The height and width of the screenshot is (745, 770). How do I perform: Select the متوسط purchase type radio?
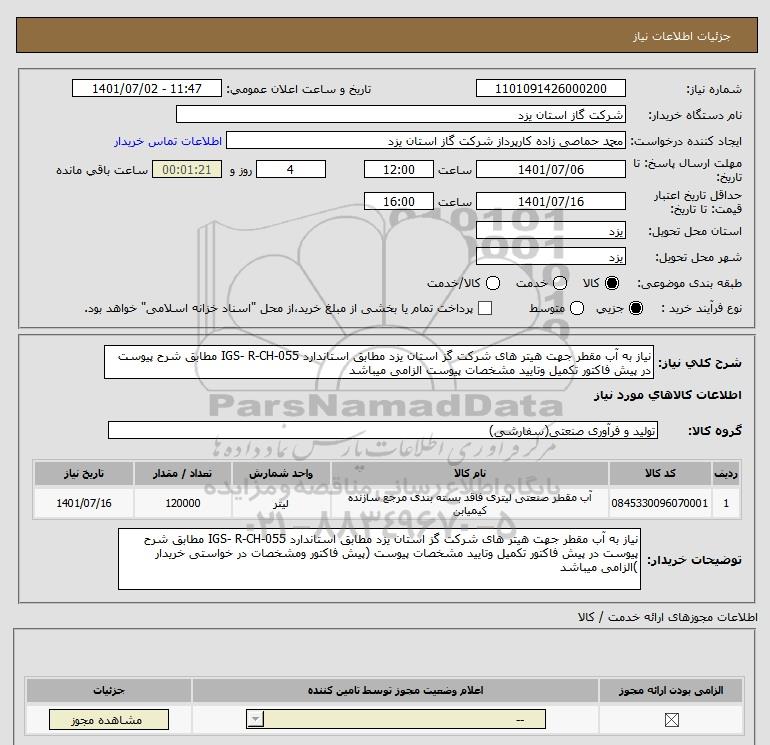click(577, 308)
